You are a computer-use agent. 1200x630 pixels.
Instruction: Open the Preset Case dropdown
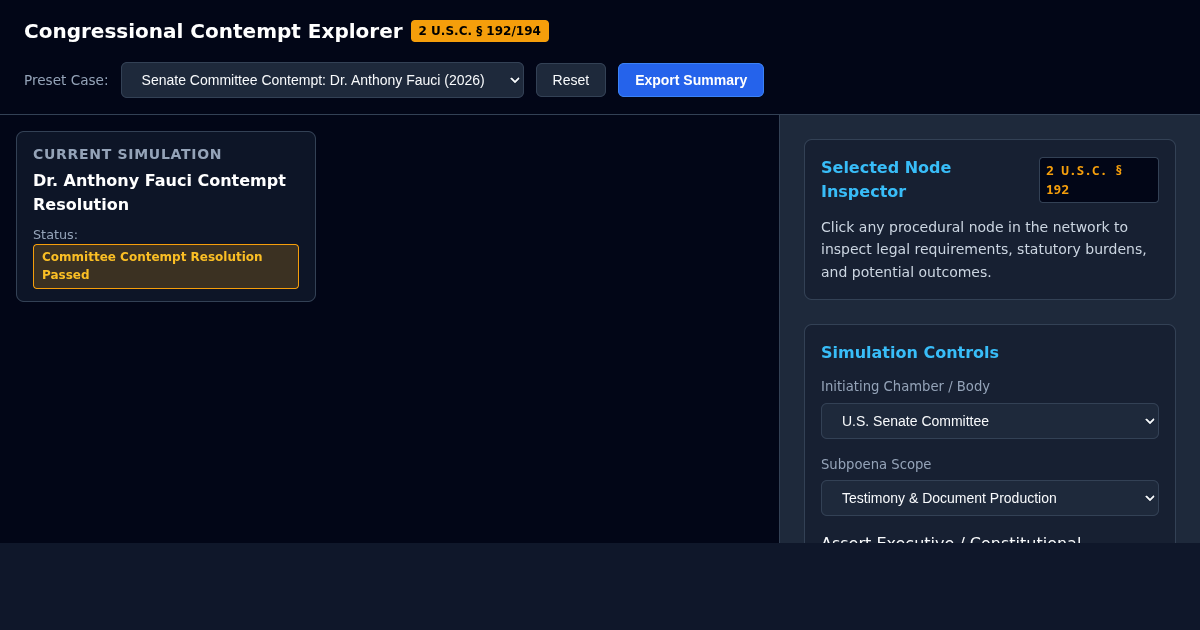(322, 80)
